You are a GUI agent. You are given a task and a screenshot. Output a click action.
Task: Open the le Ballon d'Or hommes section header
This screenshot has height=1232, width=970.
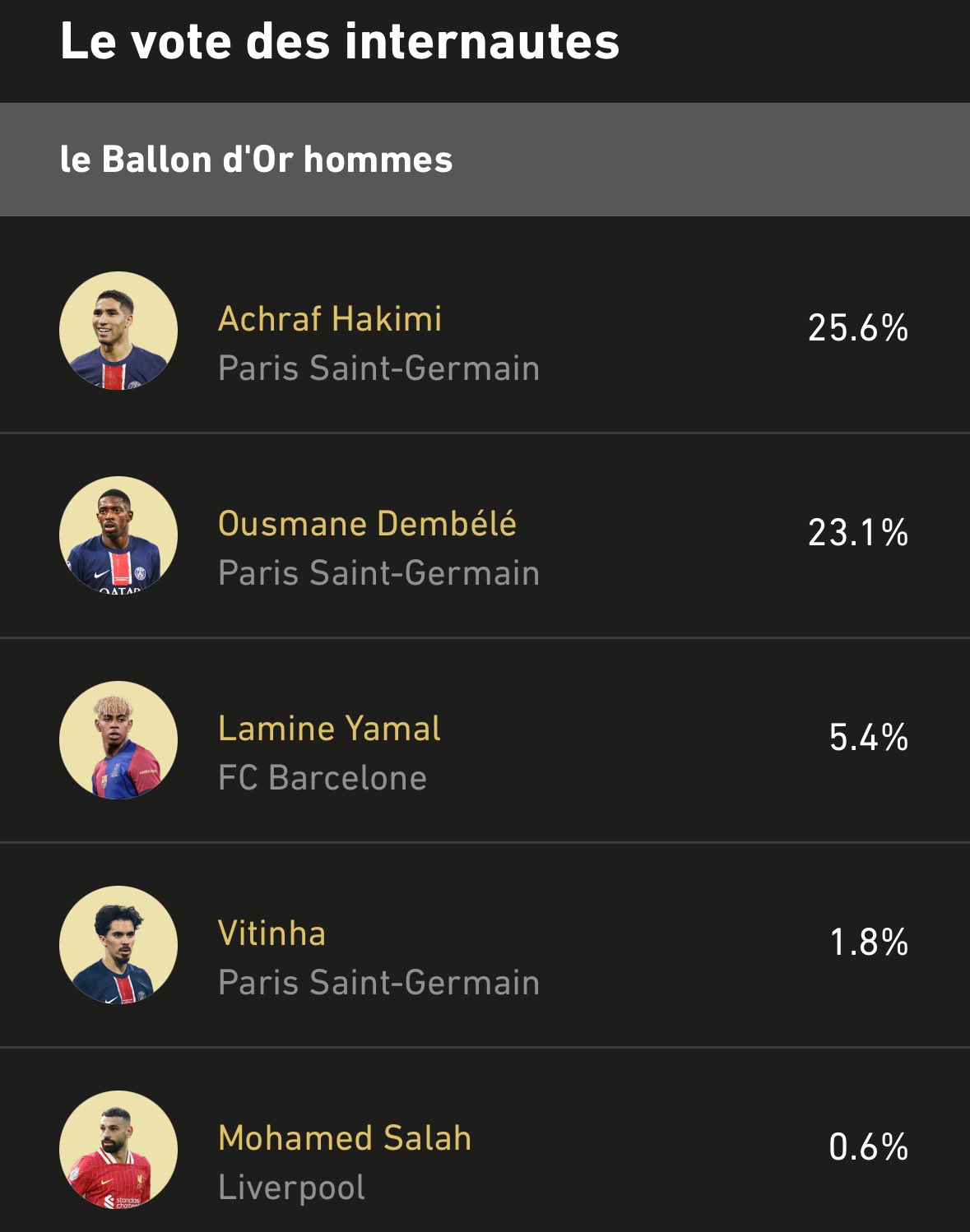pos(485,160)
